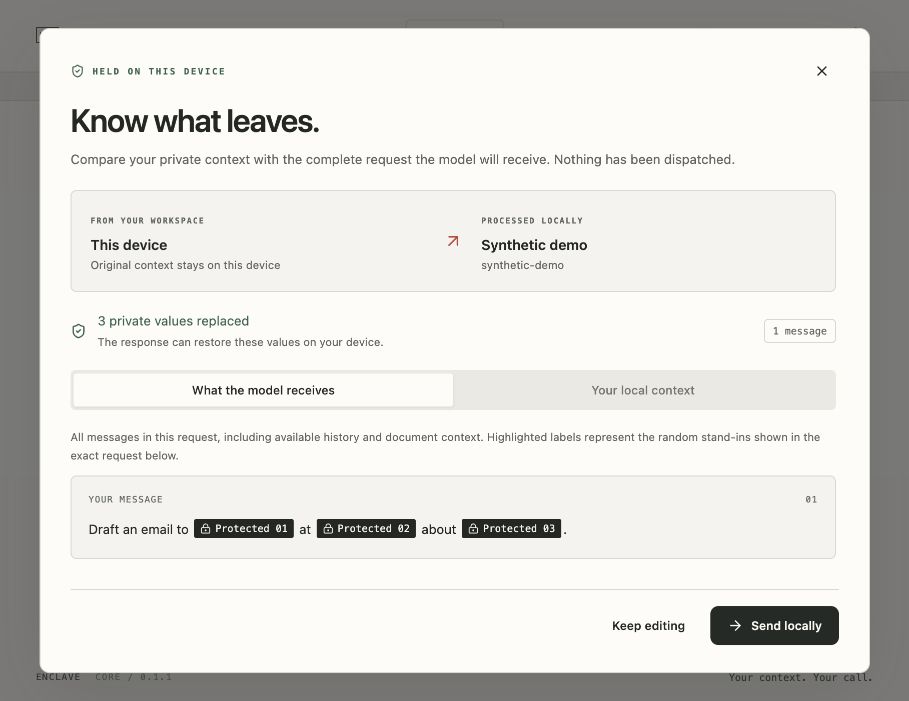
Task: Click the 01 message number
Action: point(811,499)
